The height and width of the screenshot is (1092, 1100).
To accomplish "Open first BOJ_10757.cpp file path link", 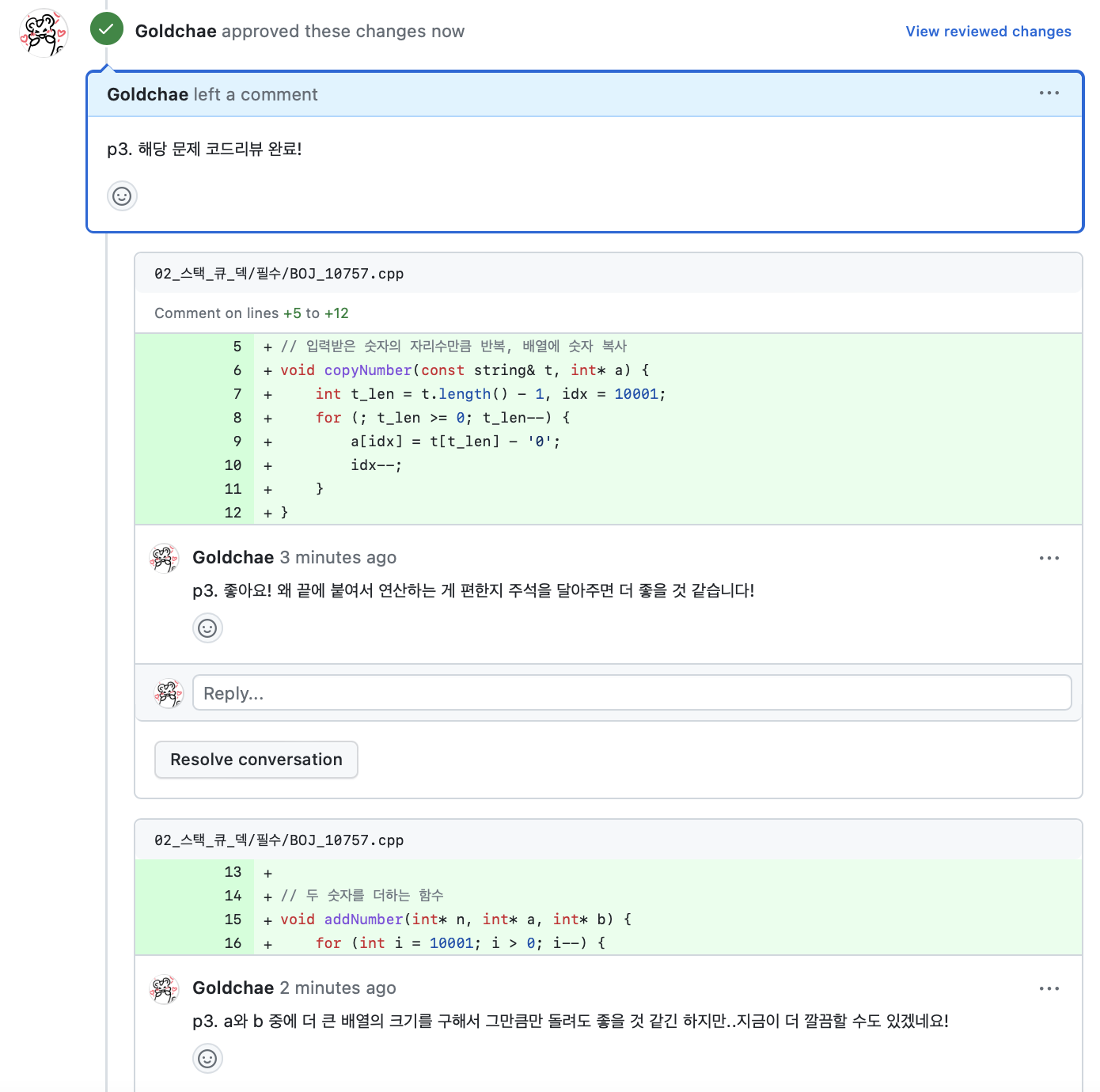I will coord(279,274).
